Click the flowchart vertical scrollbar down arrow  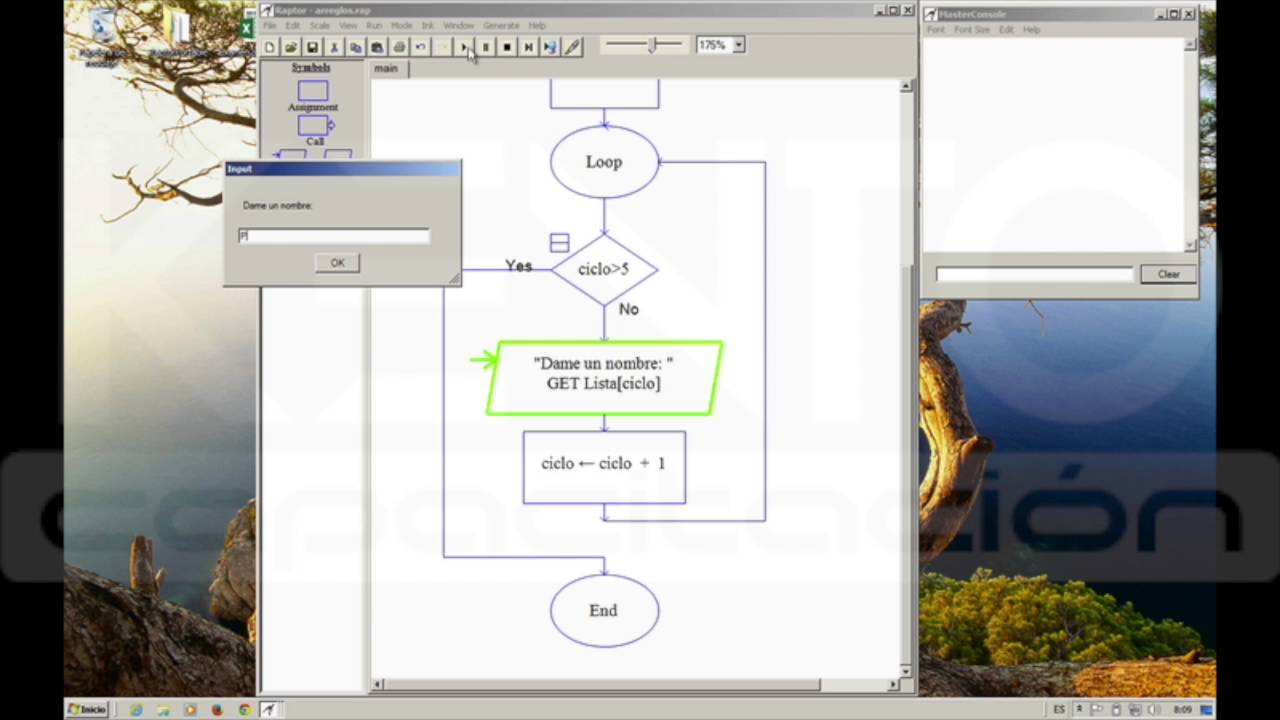tap(906, 672)
